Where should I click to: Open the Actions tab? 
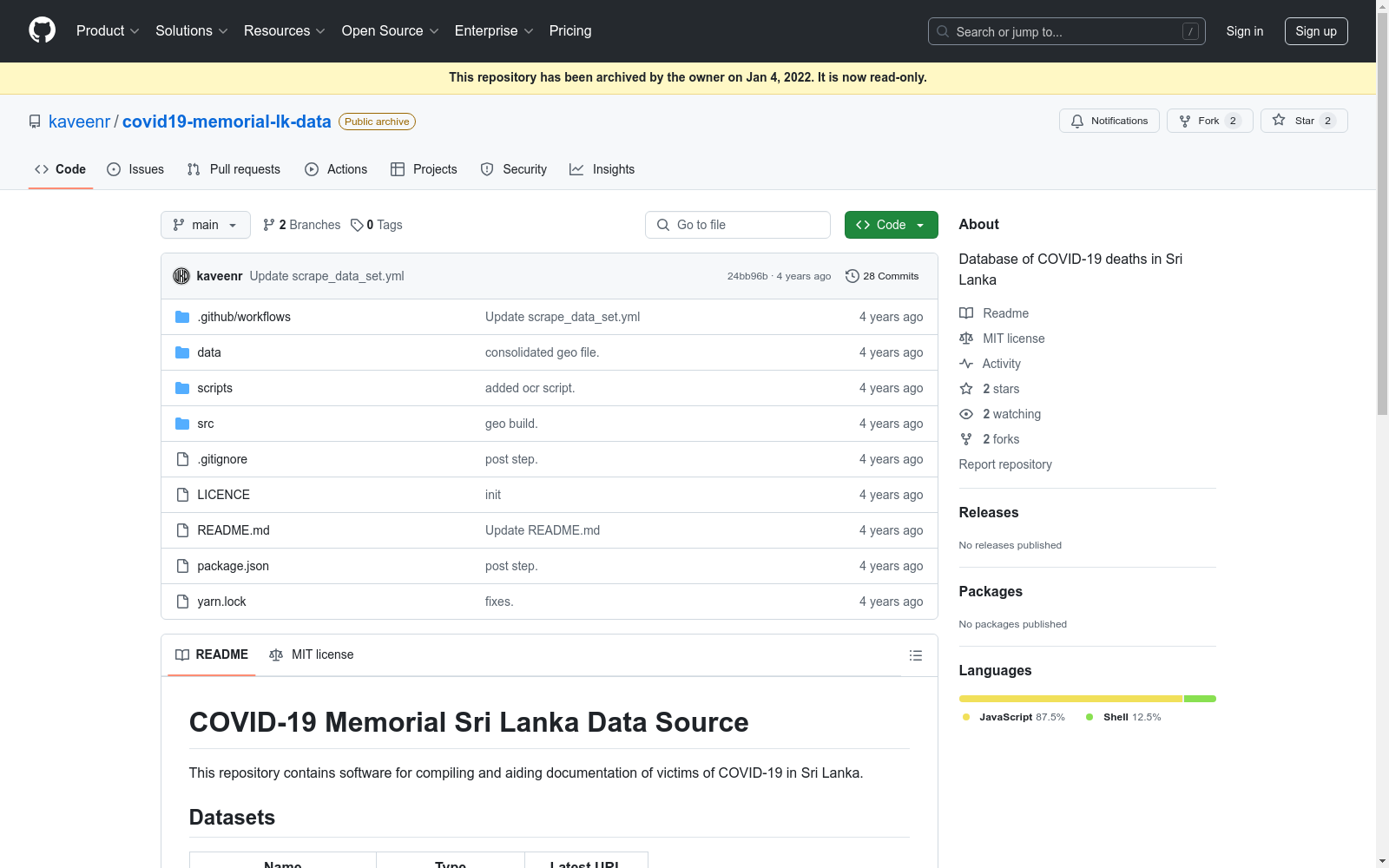click(336, 169)
